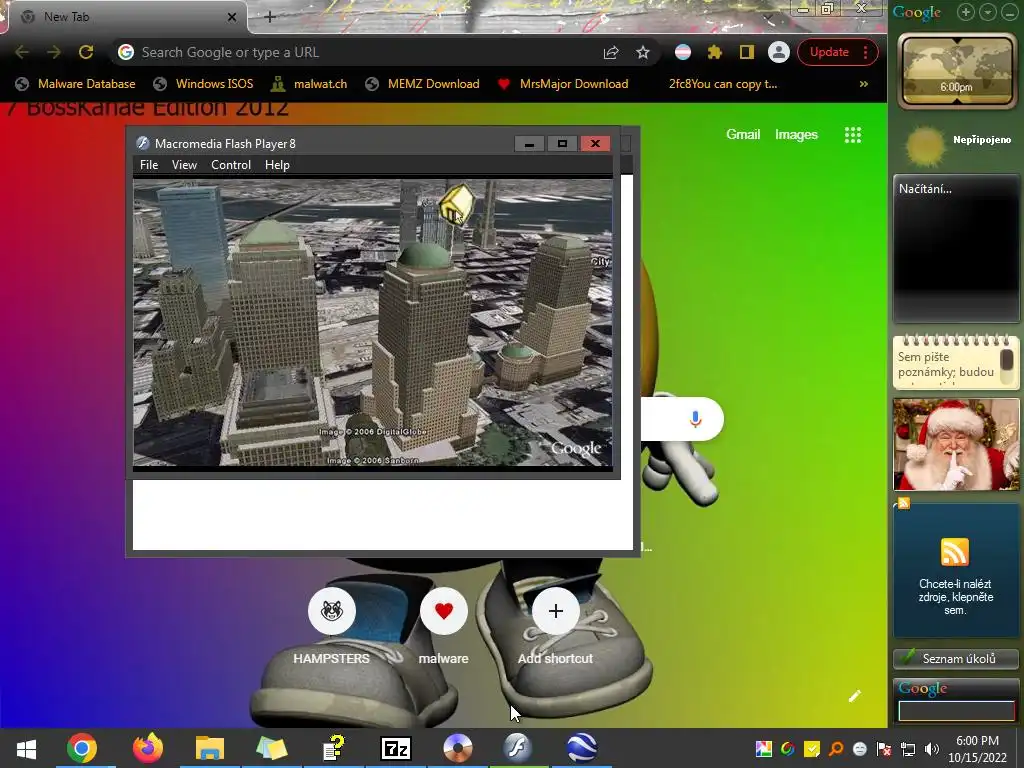Start voice search with microphone icon
The width and height of the screenshot is (1024, 768).
pyautogui.click(x=696, y=419)
